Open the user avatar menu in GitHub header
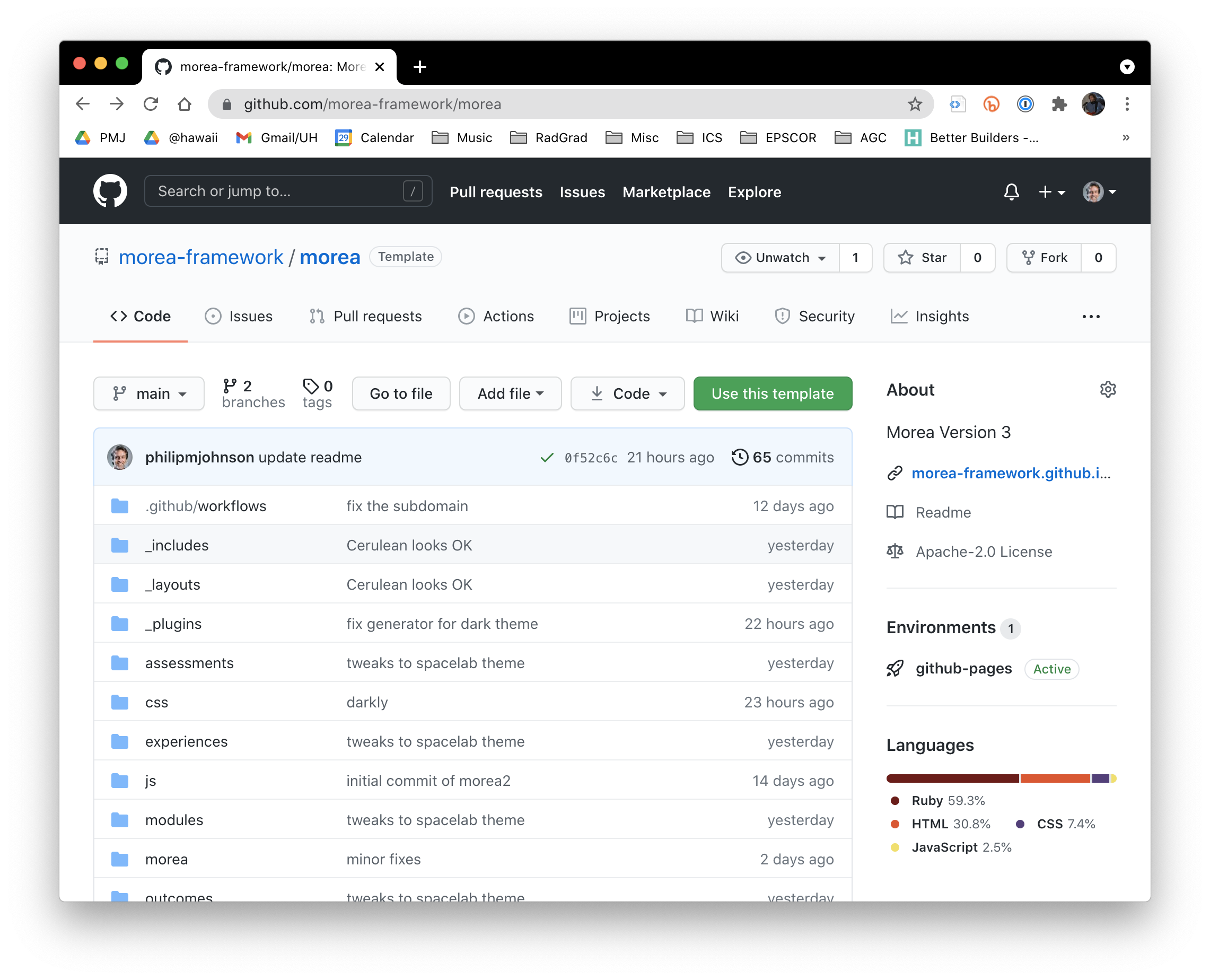The width and height of the screenshot is (1210, 980). (1099, 192)
